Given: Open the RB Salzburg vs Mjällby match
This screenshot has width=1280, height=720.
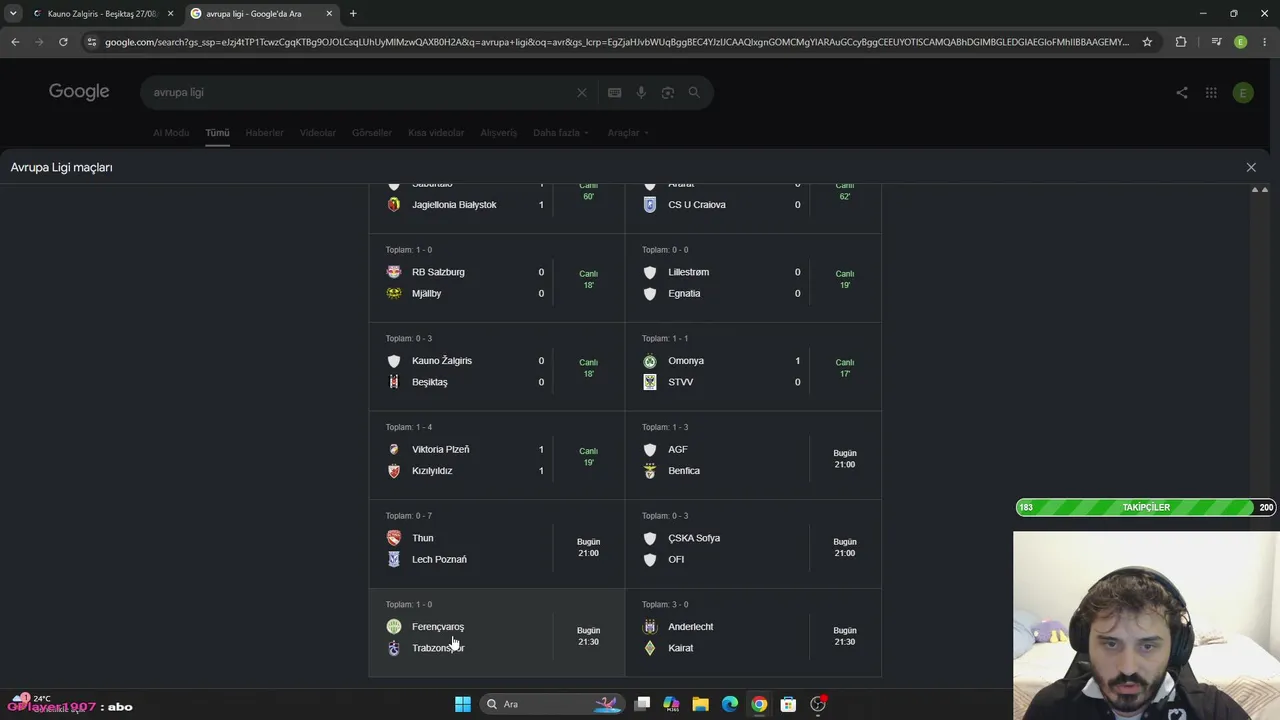Looking at the screenshot, I should tap(497, 278).
